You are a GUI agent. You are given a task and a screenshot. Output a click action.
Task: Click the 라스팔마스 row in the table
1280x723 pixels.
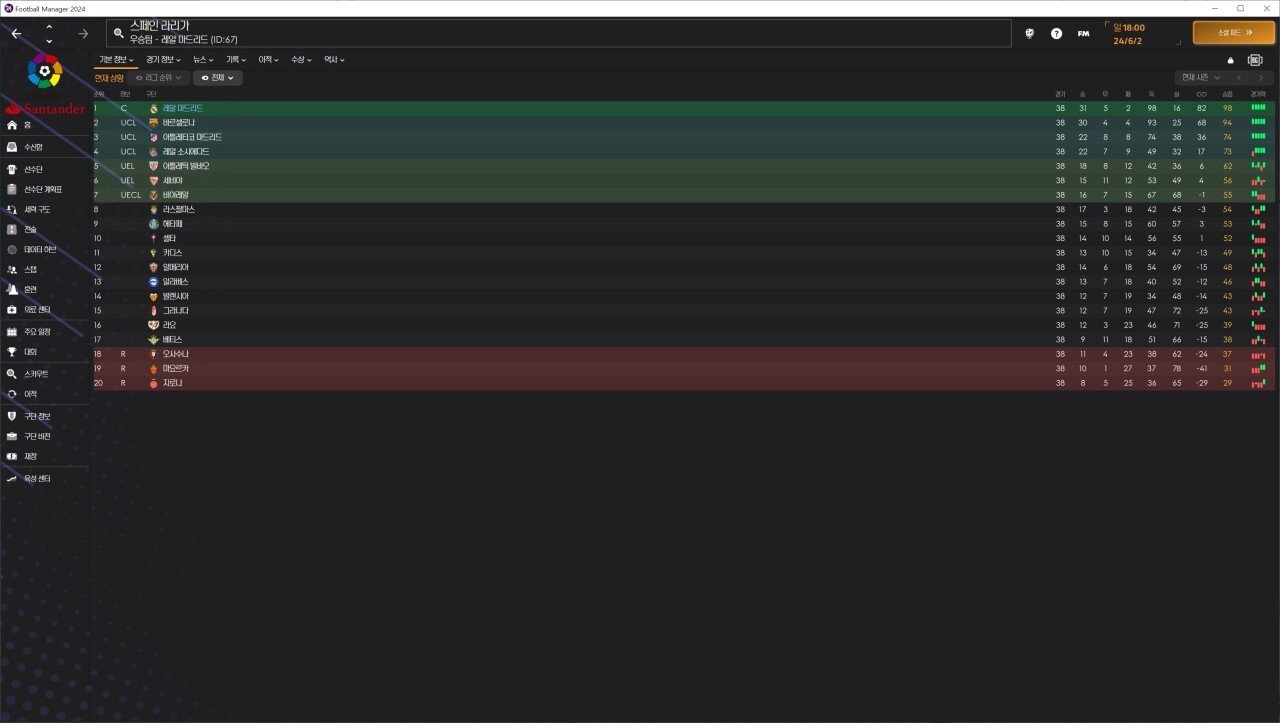(x=683, y=209)
